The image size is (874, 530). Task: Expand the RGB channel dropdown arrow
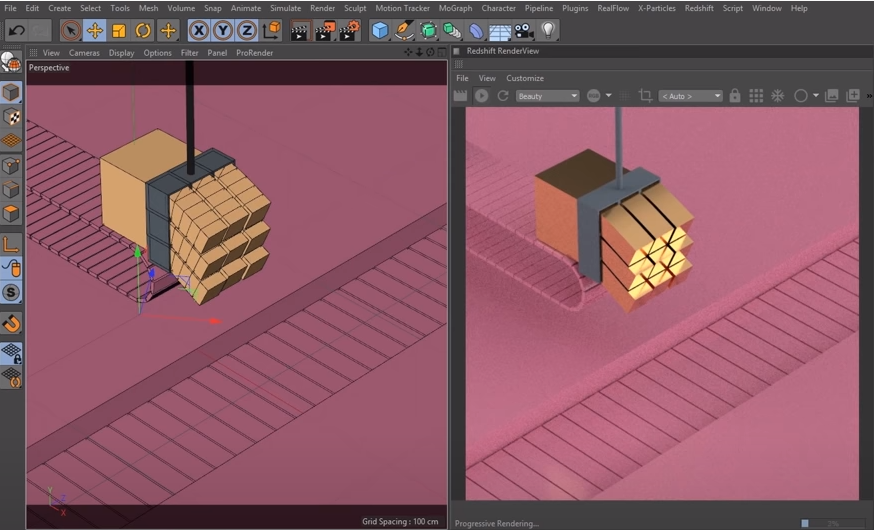click(609, 96)
